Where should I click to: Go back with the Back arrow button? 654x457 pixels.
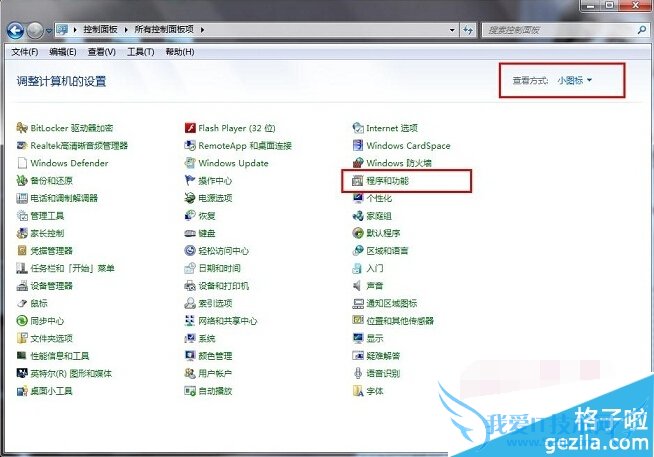click(15, 30)
